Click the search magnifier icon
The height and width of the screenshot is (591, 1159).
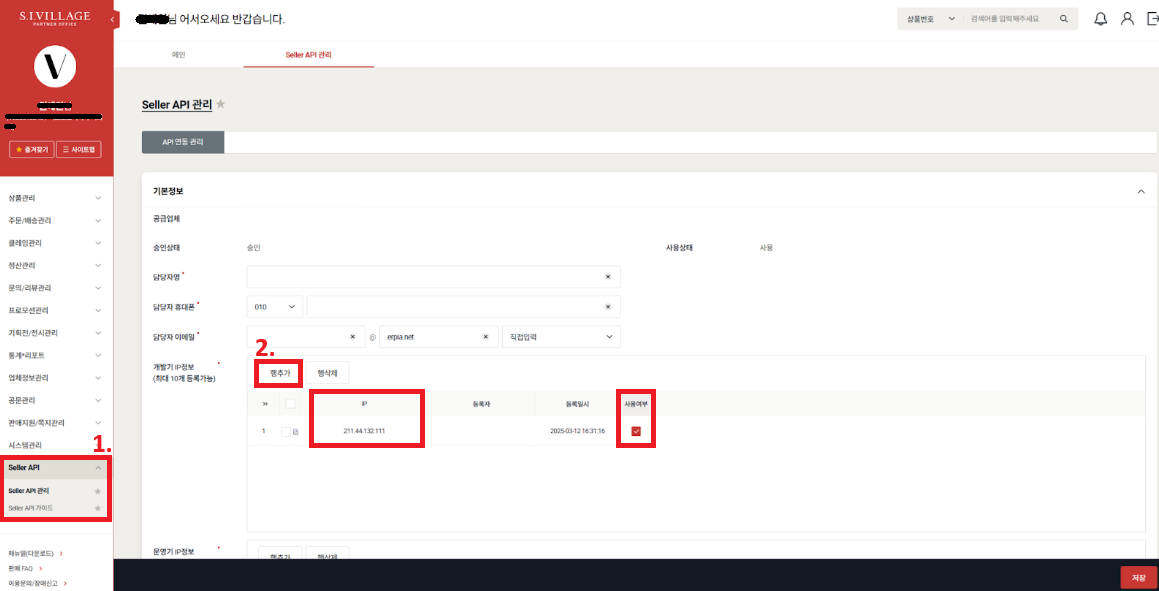coord(1064,19)
